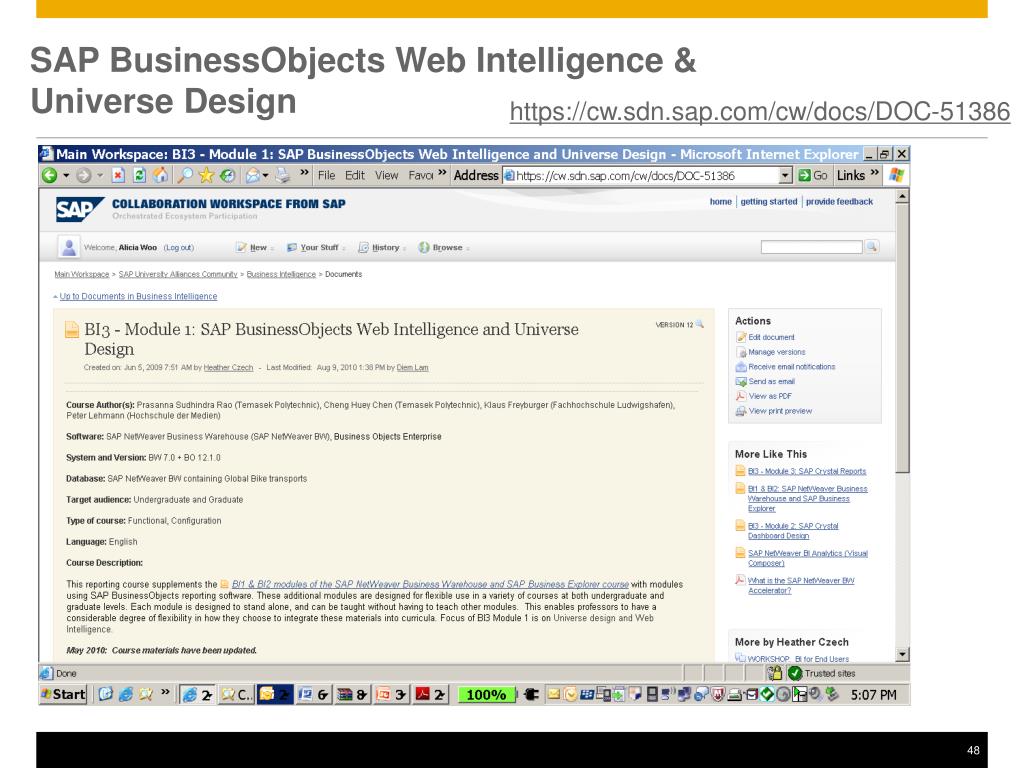The width and height of the screenshot is (1024, 768).
Task: Expand the quick launch overflow chevron in taskbar
Action: click(x=165, y=692)
